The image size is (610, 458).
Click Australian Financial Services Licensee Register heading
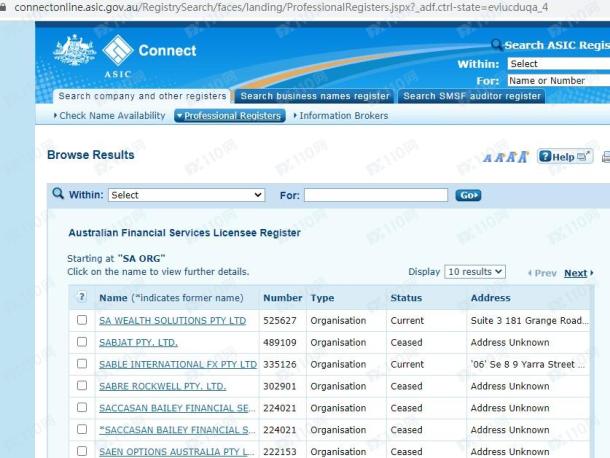point(184,233)
